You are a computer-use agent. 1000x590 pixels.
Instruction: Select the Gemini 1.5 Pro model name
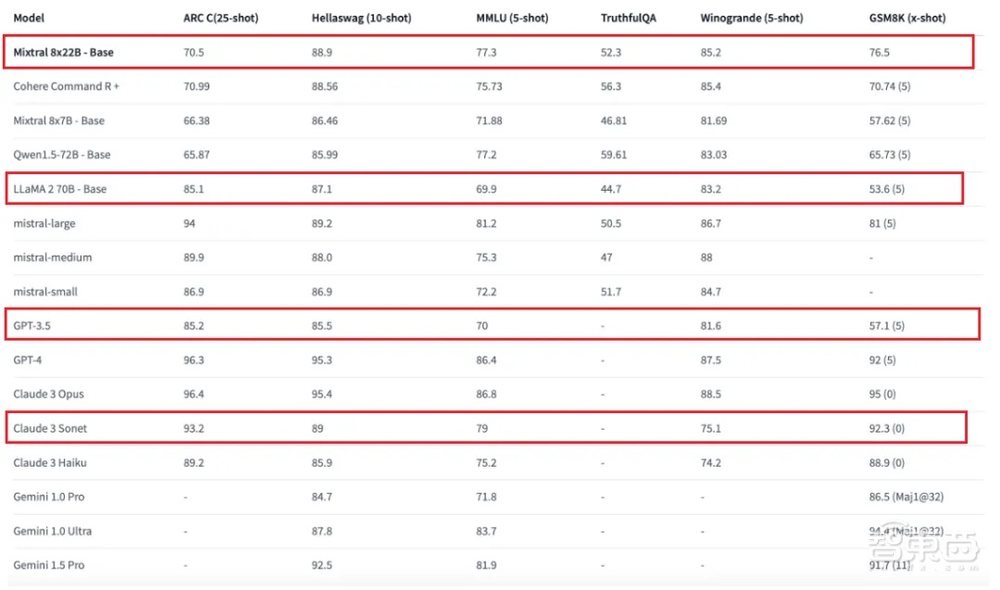pos(49,565)
